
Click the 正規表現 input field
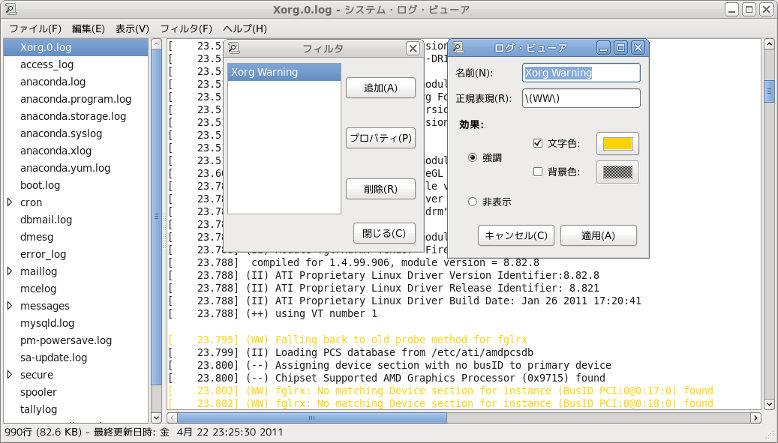coord(581,98)
